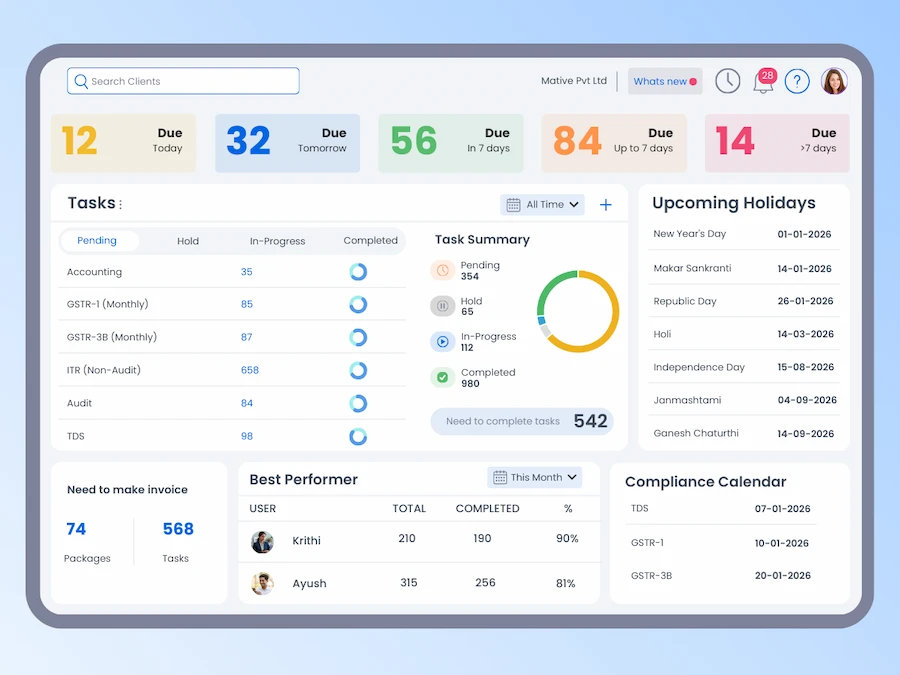The width and height of the screenshot is (900, 675).
Task: Click the Completed checkmark icon in Task Summary
Action: point(442,377)
